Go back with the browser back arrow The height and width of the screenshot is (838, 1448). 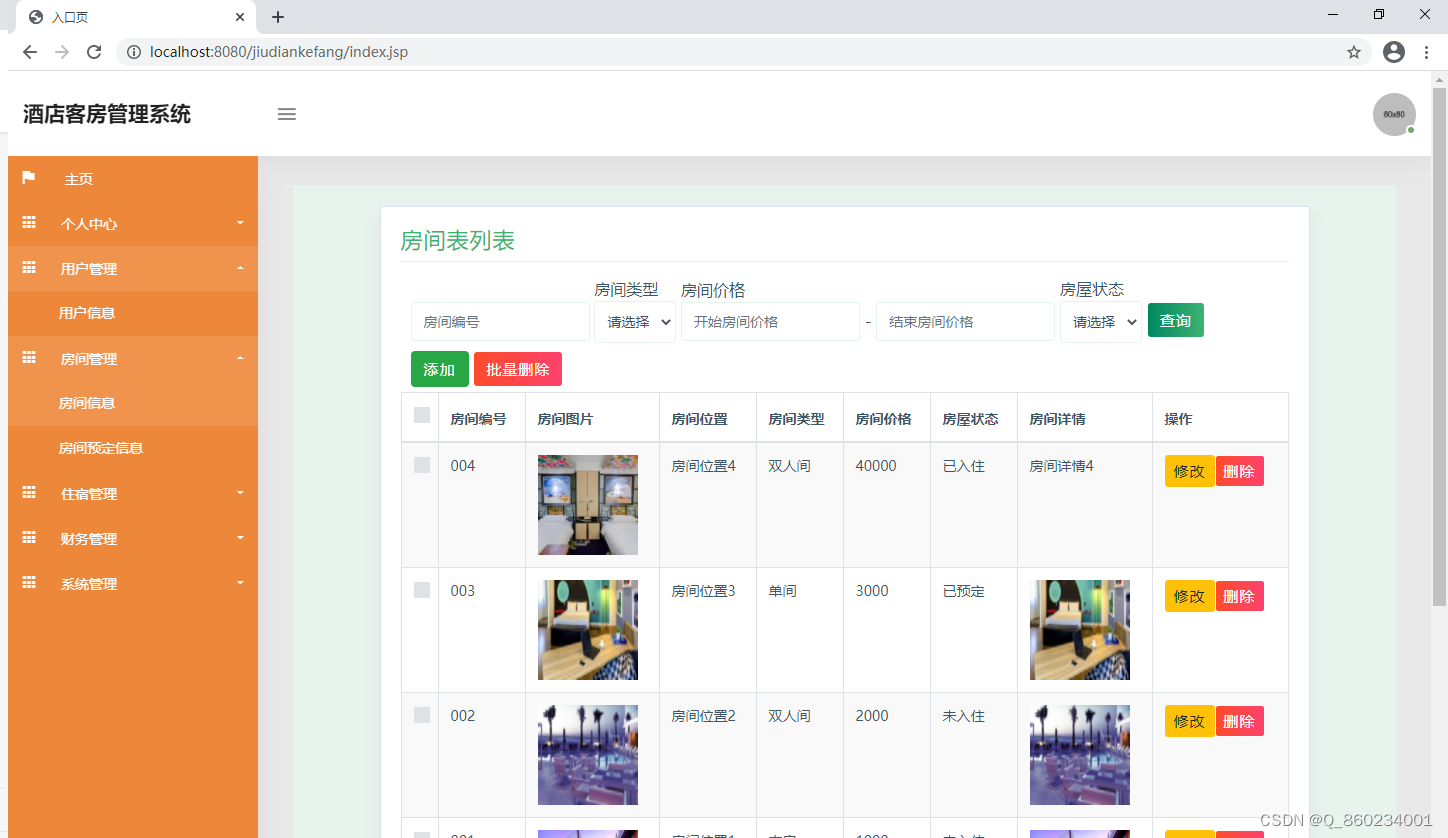[30, 52]
